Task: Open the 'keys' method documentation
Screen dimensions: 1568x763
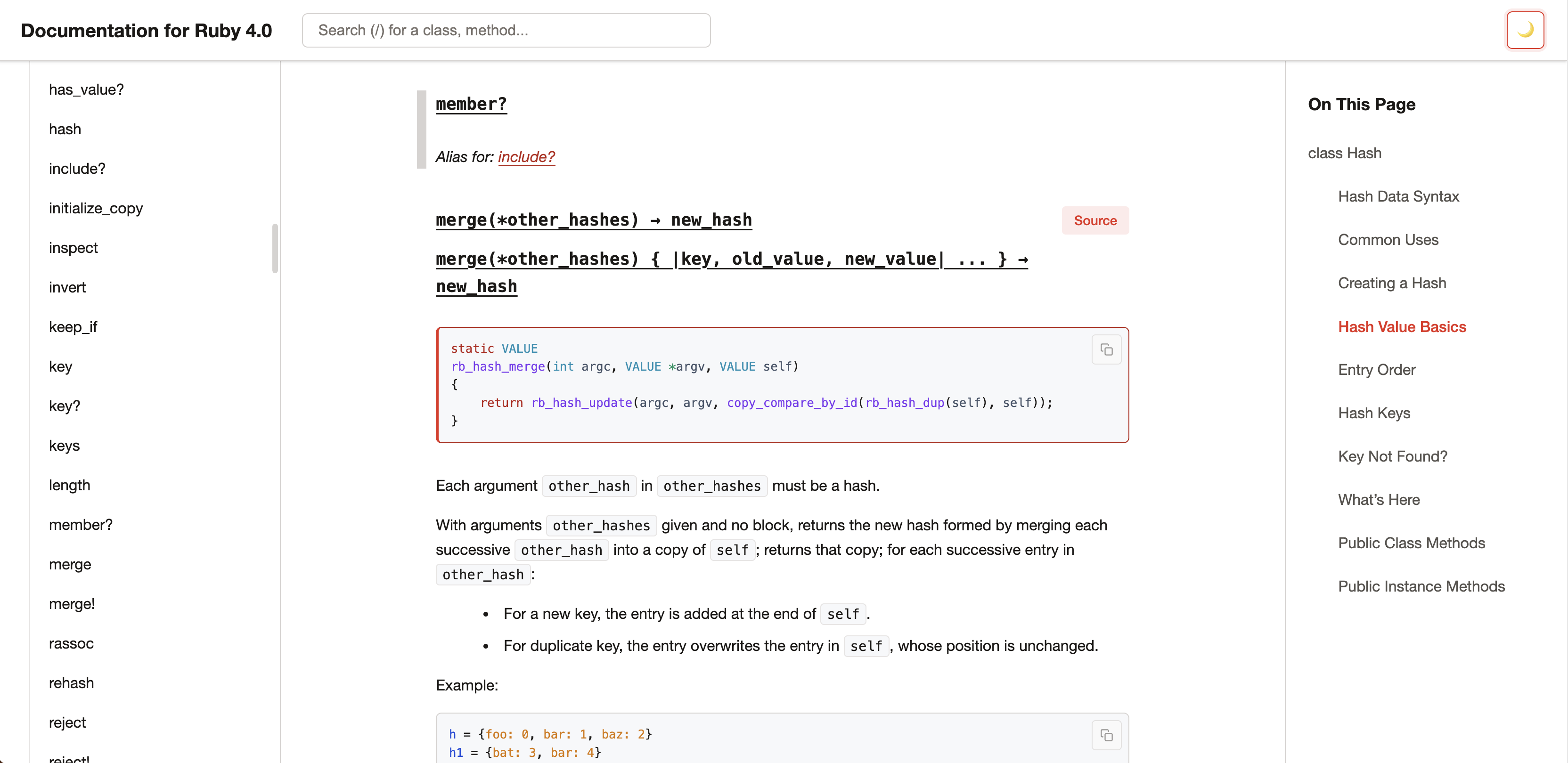Action: (x=64, y=446)
